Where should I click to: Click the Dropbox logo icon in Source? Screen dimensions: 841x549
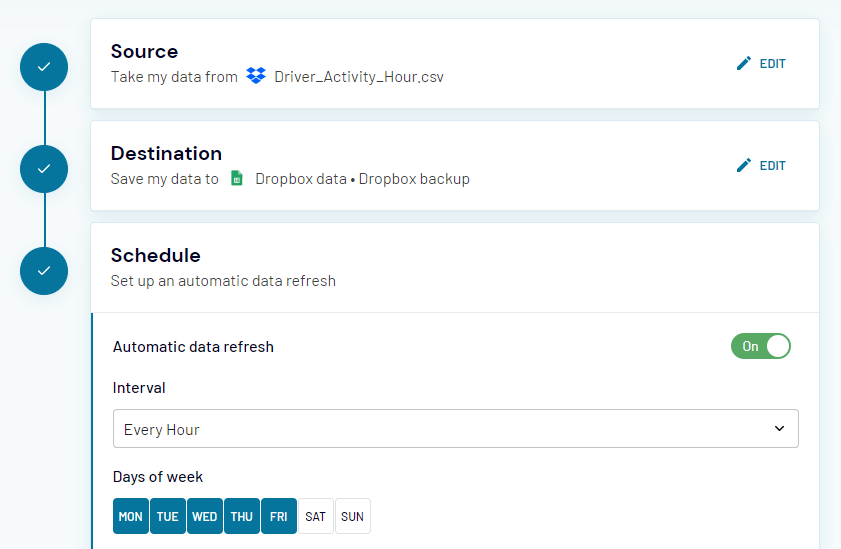[256, 76]
